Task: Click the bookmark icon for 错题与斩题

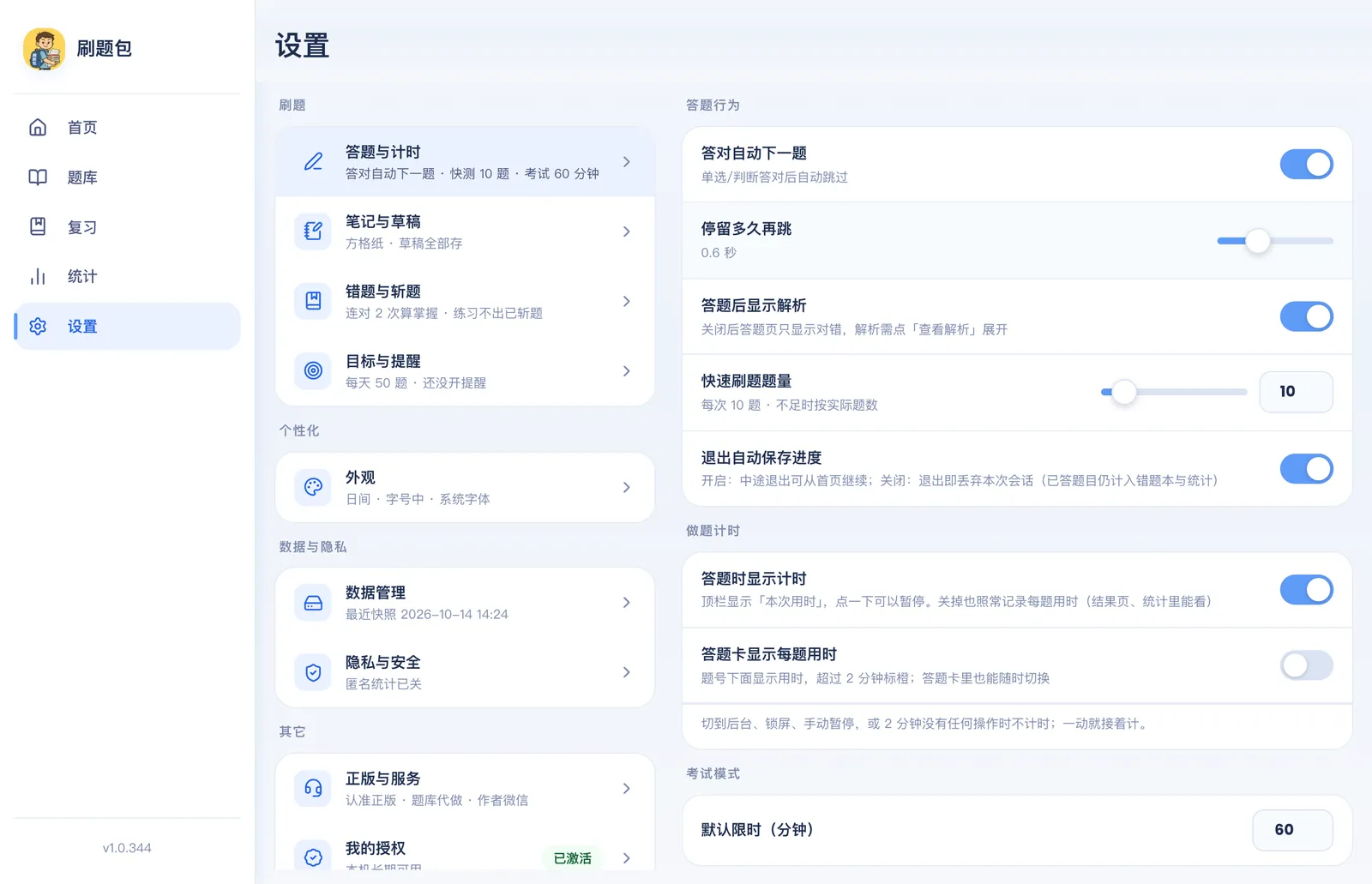Action: pos(313,301)
